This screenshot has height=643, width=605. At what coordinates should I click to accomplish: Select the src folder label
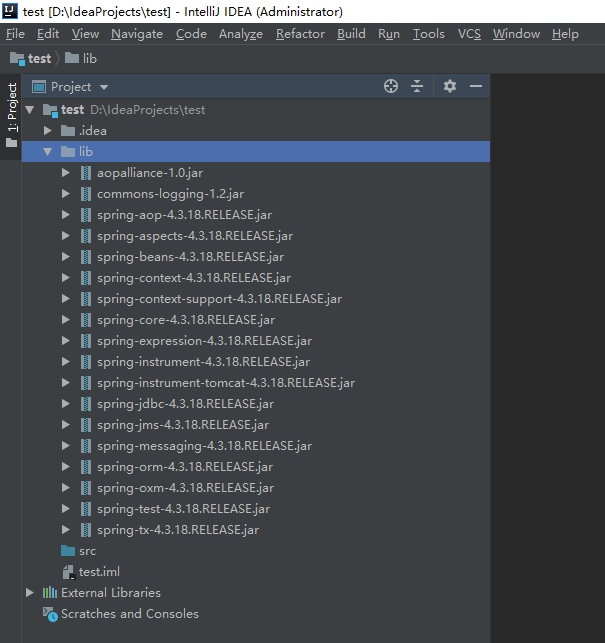(x=87, y=551)
